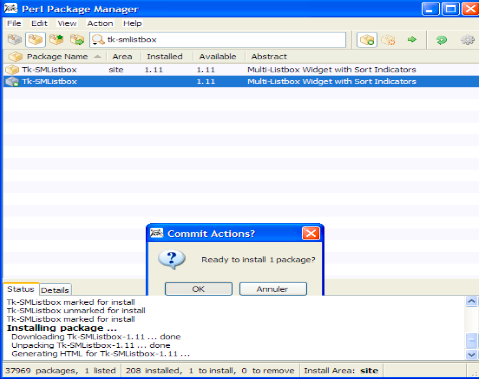Maximize the Perl Package Manager window
Viewport: 479px width, 379px height.
point(450,9)
